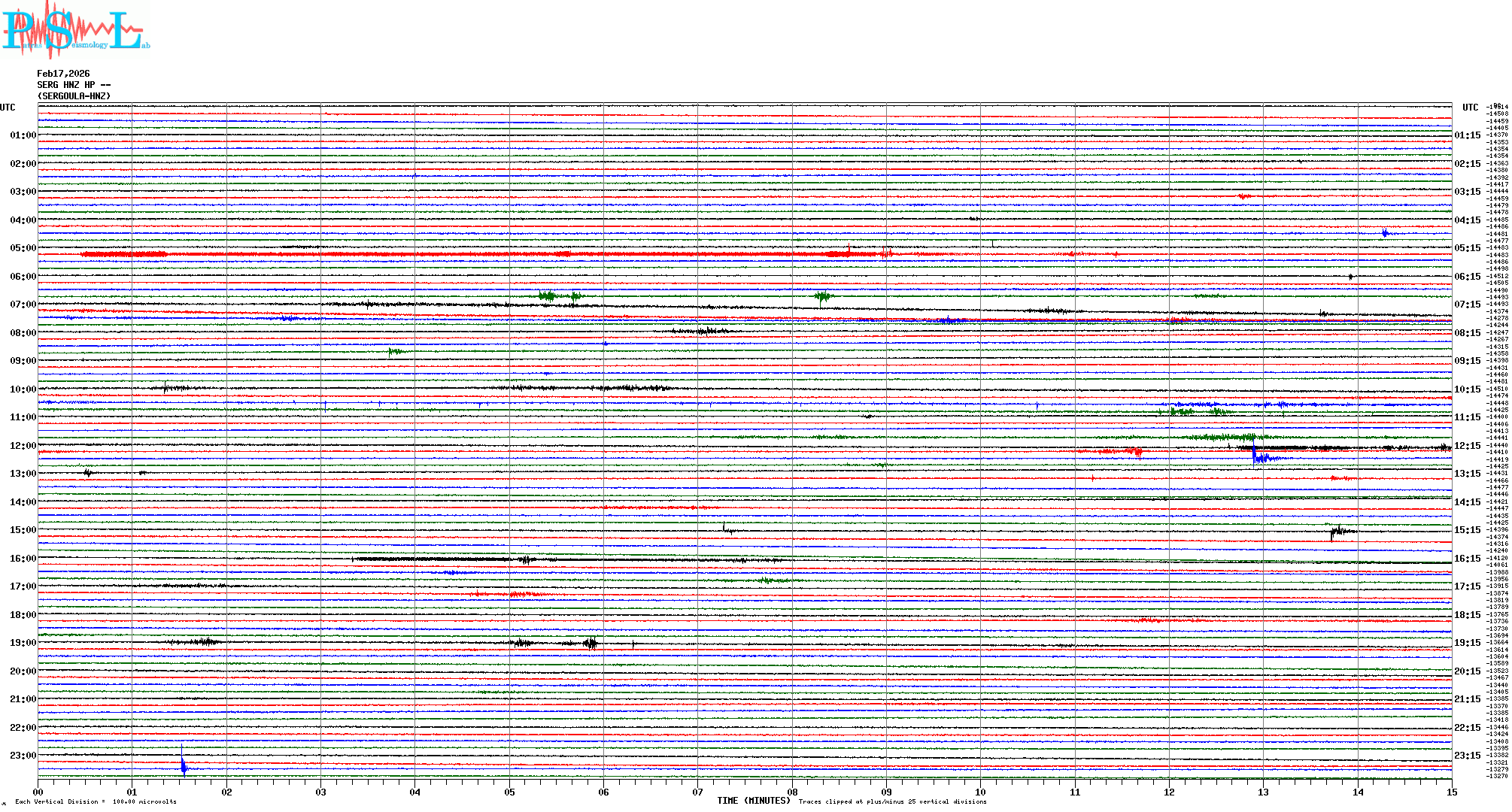This screenshot has width=1512, height=812.
Task: Click the UTC label at top left
Action: click(8, 108)
